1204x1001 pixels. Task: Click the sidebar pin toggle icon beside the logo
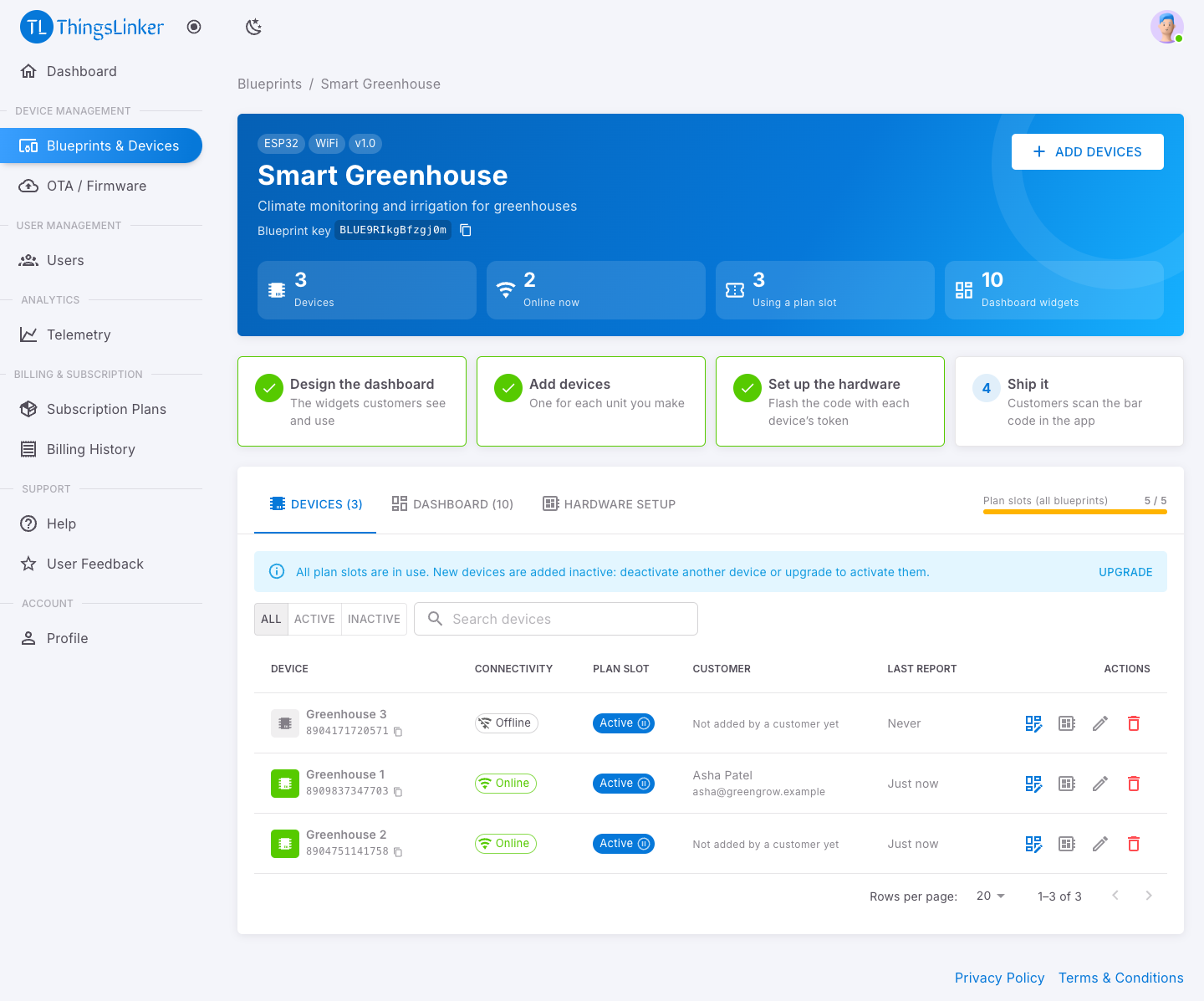194,27
